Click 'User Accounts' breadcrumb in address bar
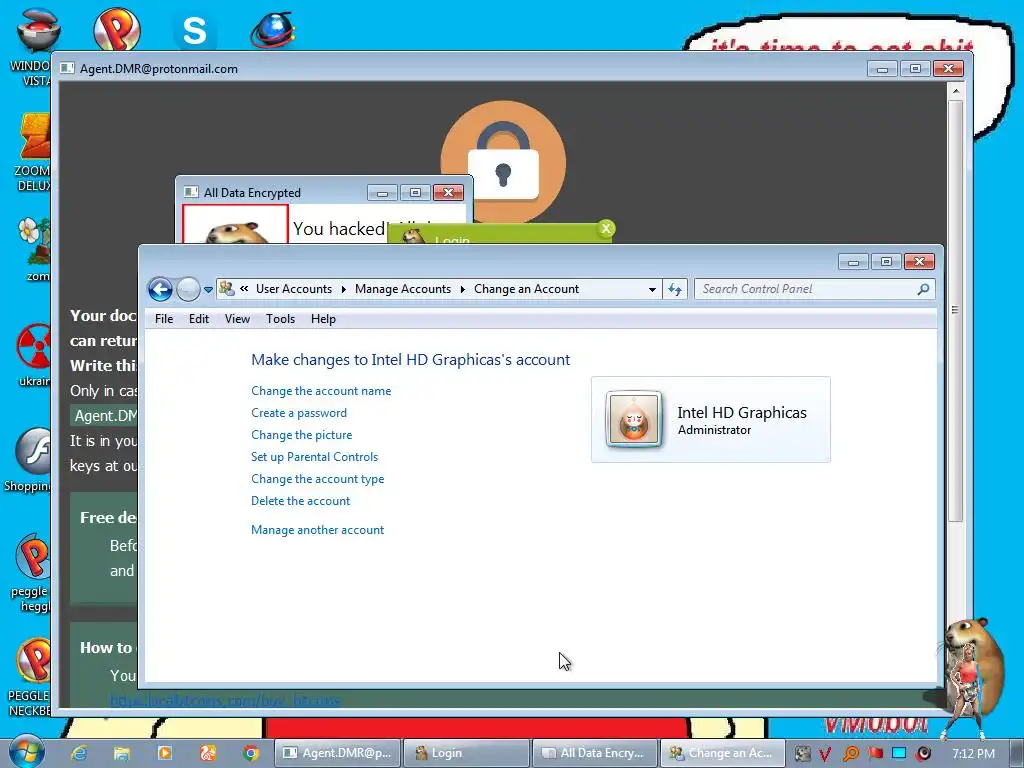This screenshot has width=1024, height=768. click(294, 289)
